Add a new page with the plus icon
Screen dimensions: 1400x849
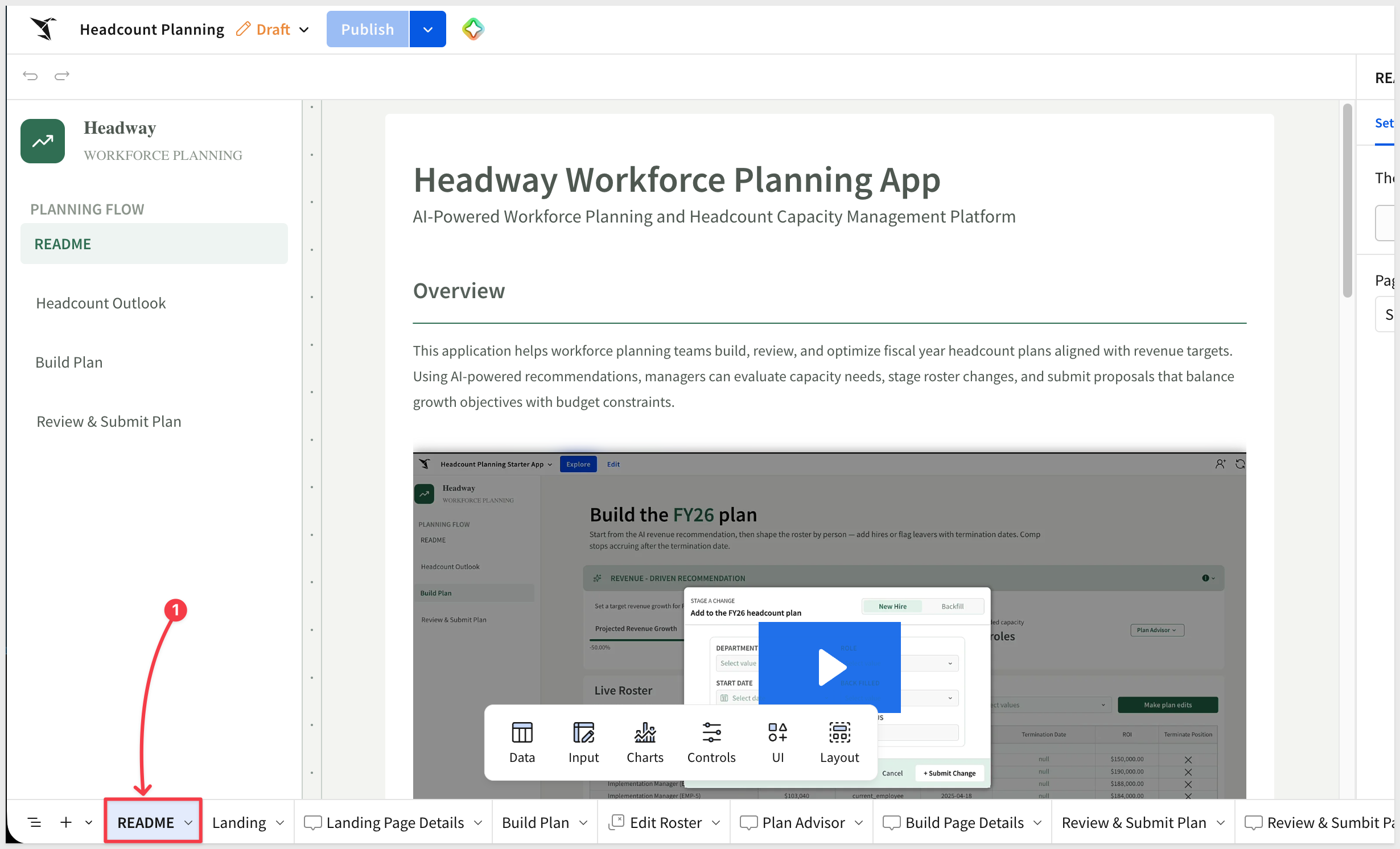pyautogui.click(x=66, y=822)
